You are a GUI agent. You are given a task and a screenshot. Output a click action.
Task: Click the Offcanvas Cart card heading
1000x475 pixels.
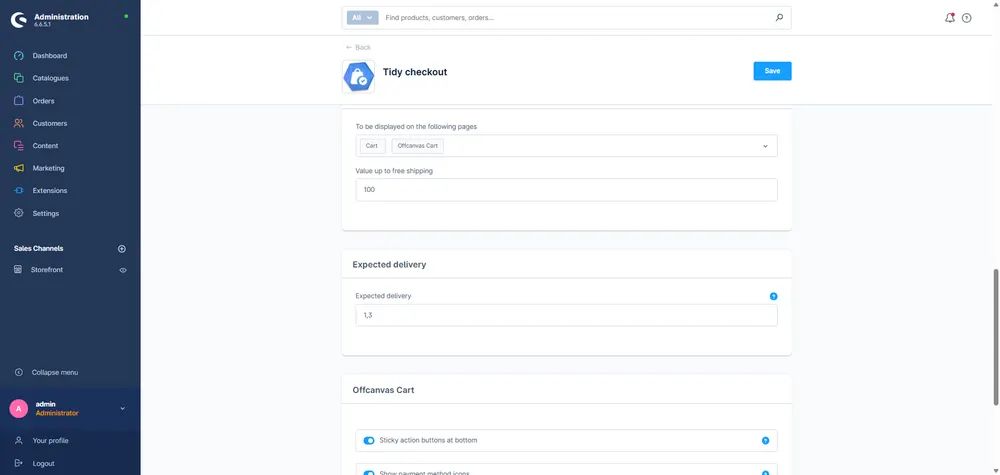(383, 390)
